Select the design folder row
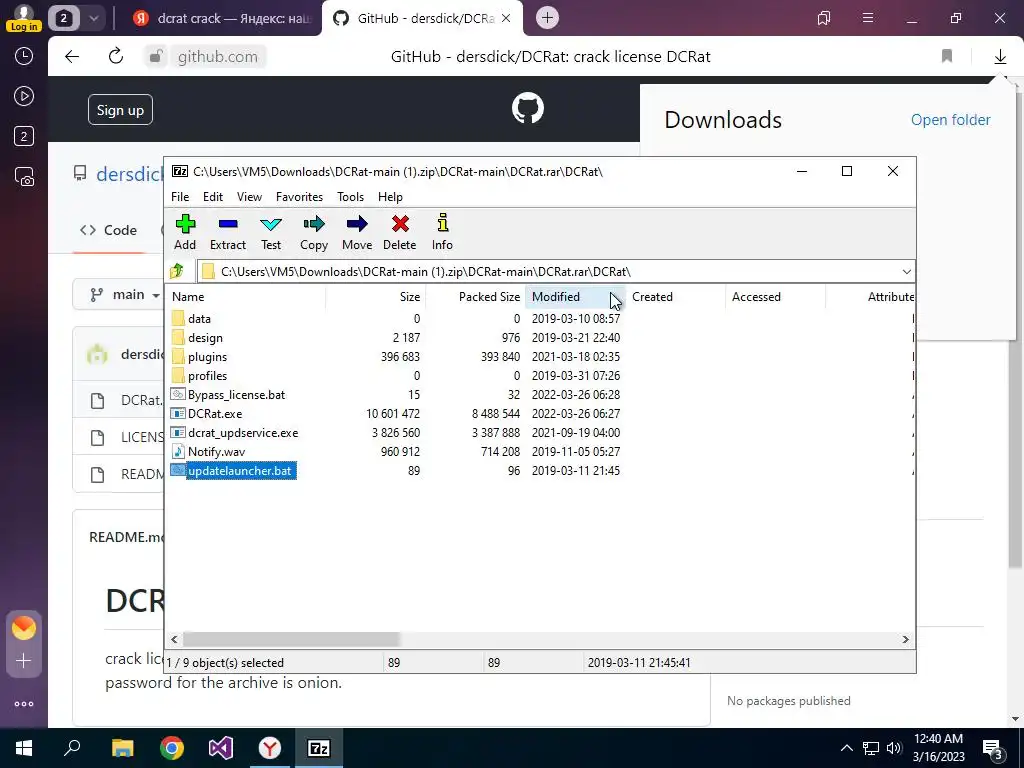This screenshot has height=768, width=1024. click(x=539, y=338)
